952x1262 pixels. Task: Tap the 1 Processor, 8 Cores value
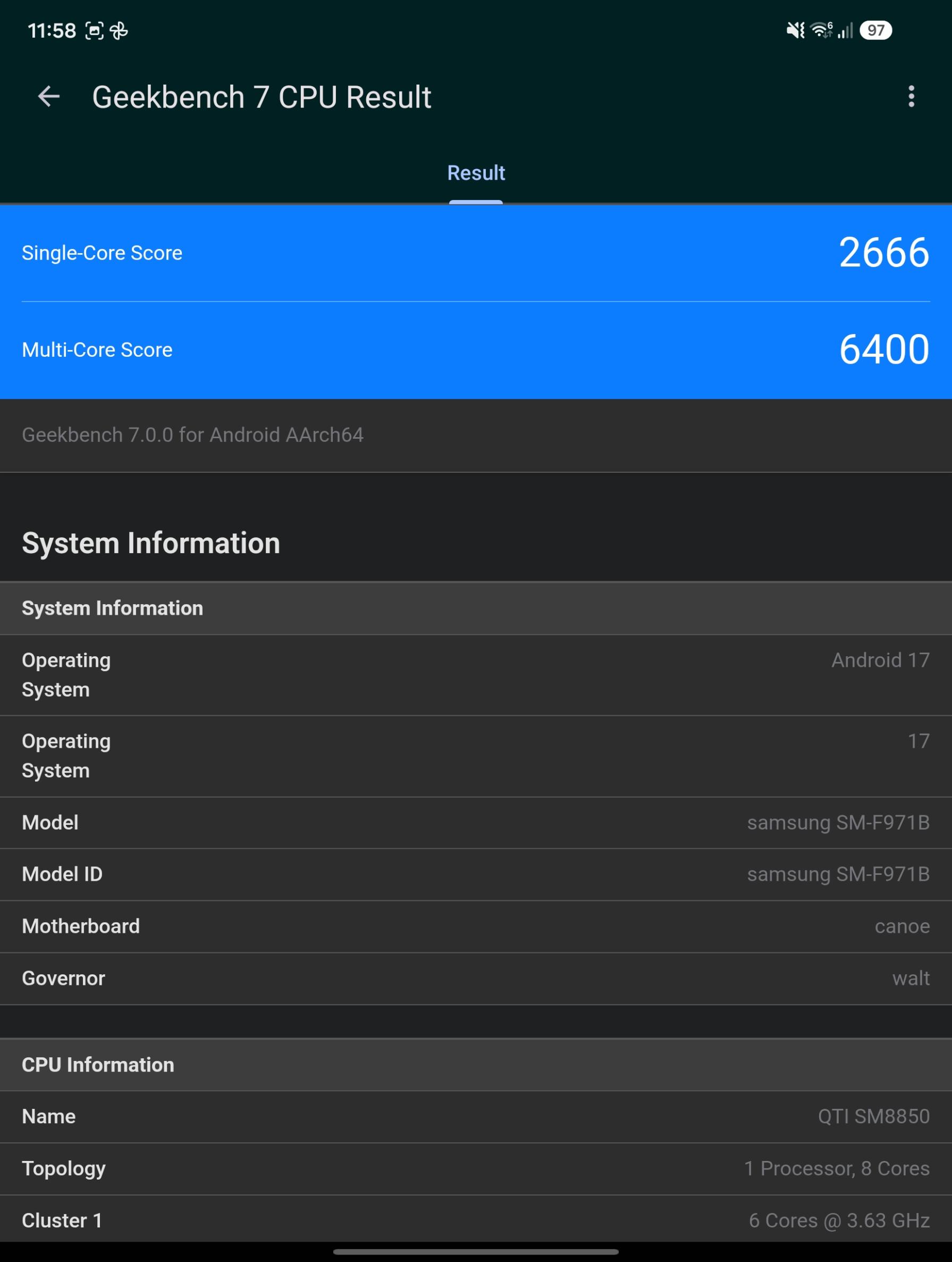(x=837, y=1168)
